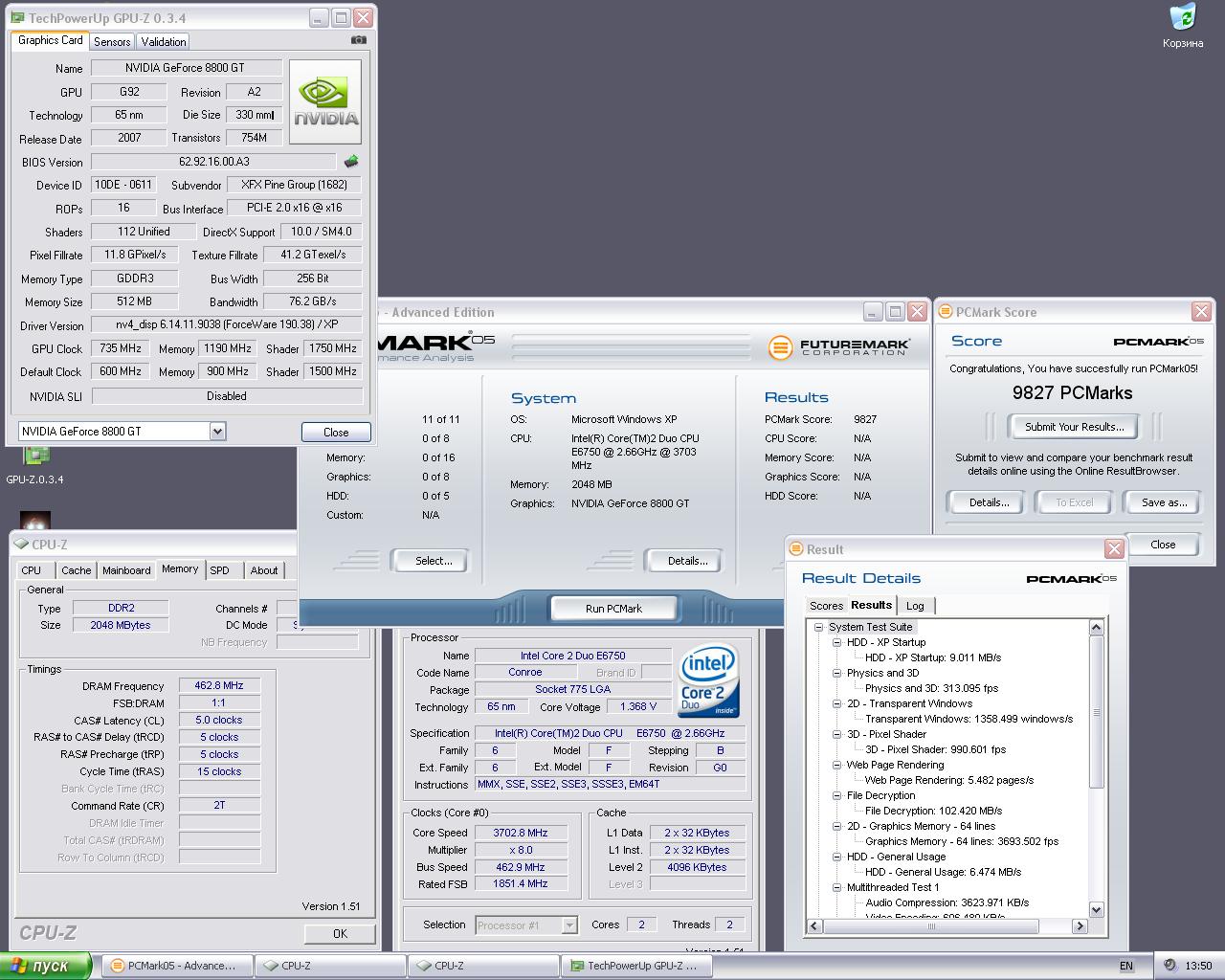Click the DRAM Frequency value 462.8 MHz
The height and width of the screenshot is (980, 1225).
click(219, 686)
